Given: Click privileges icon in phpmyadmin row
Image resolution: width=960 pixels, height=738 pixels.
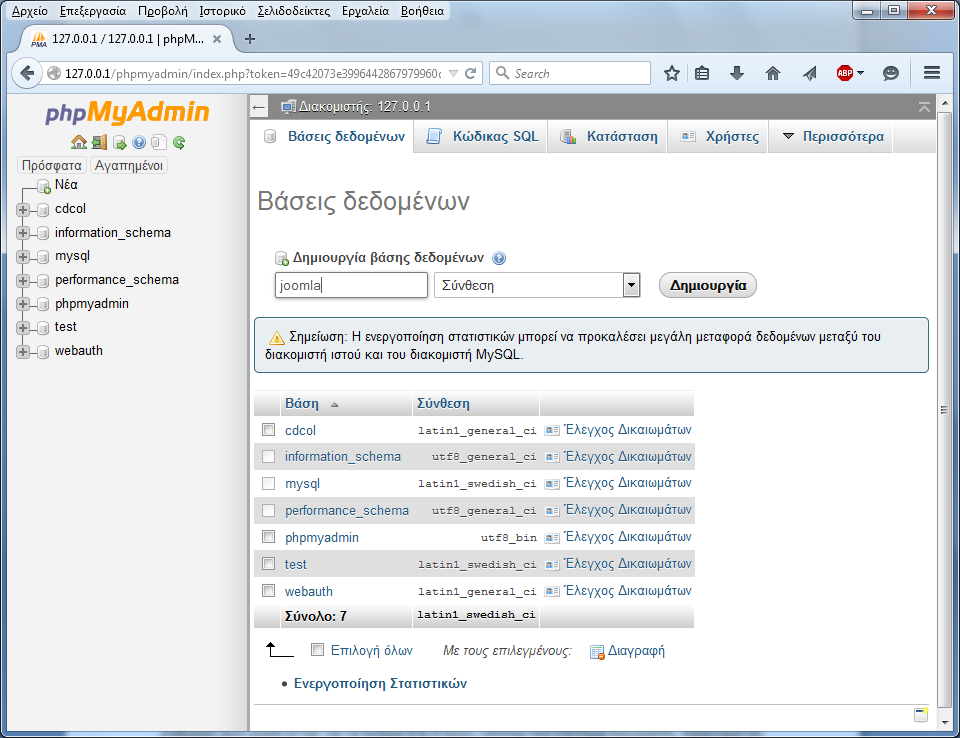Looking at the screenshot, I should pyautogui.click(x=552, y=538).
